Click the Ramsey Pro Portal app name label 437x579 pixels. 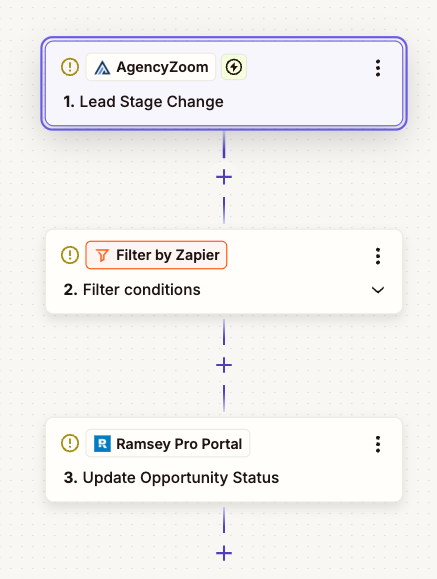pos(179,444)
